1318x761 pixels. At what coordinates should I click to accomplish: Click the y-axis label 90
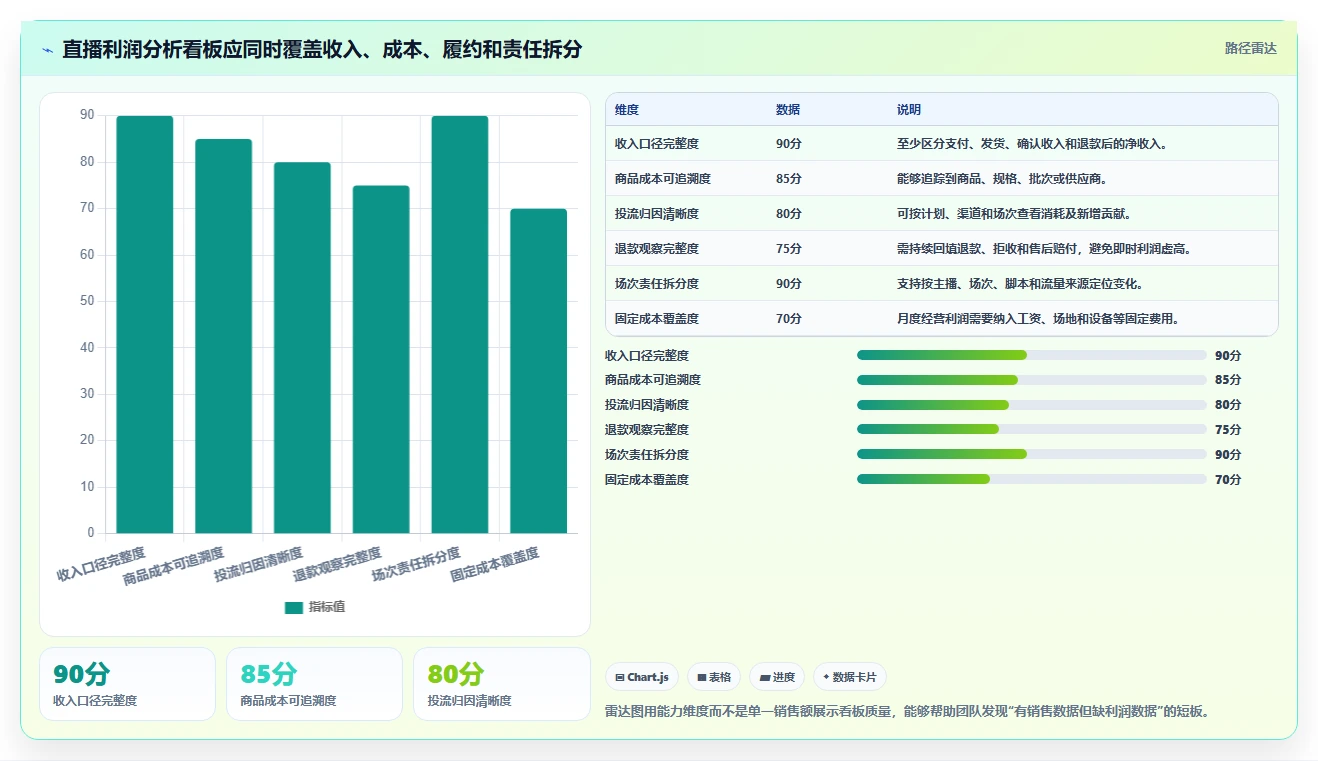click(87, 115)
